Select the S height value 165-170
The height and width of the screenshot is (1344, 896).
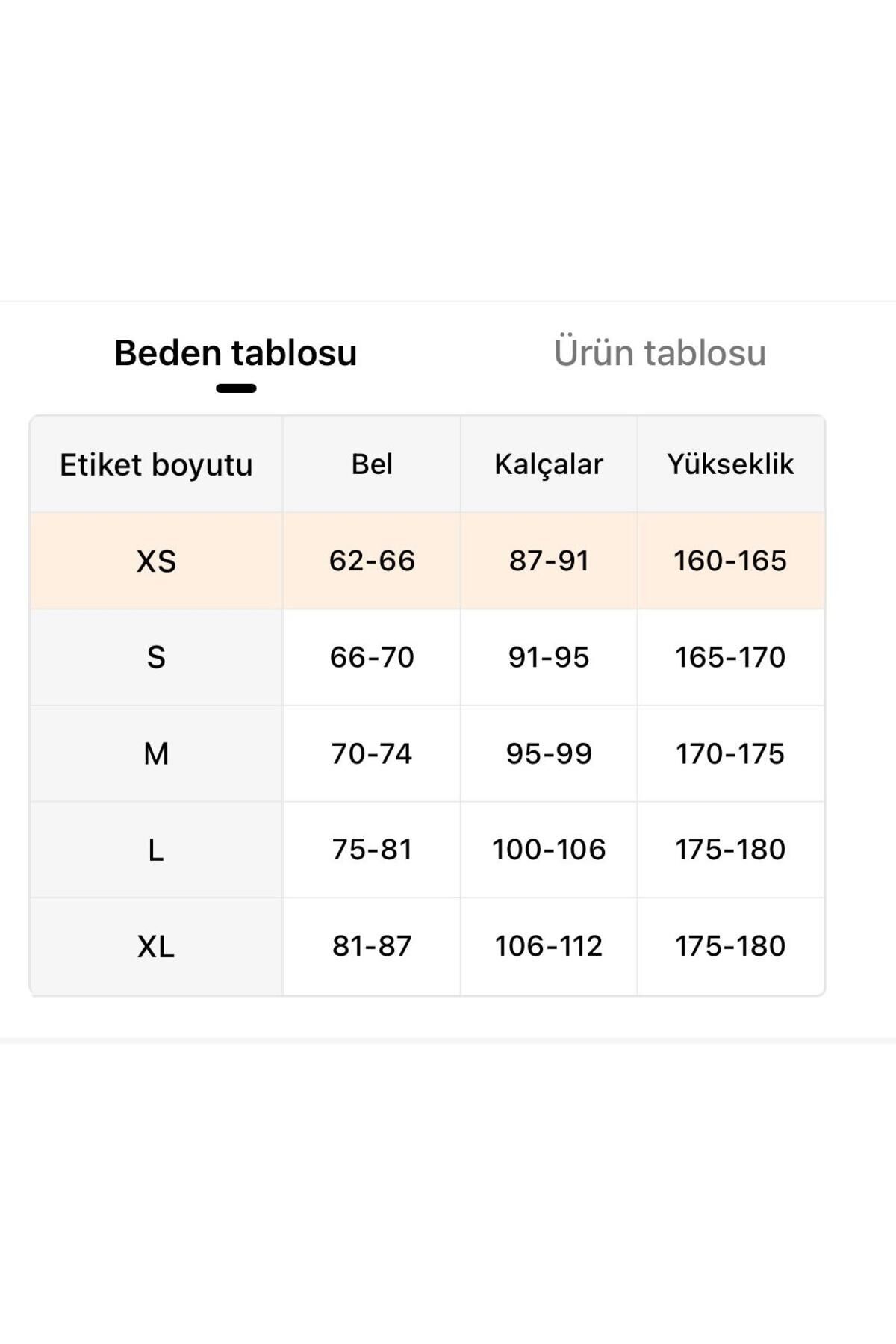coord(730,657)
